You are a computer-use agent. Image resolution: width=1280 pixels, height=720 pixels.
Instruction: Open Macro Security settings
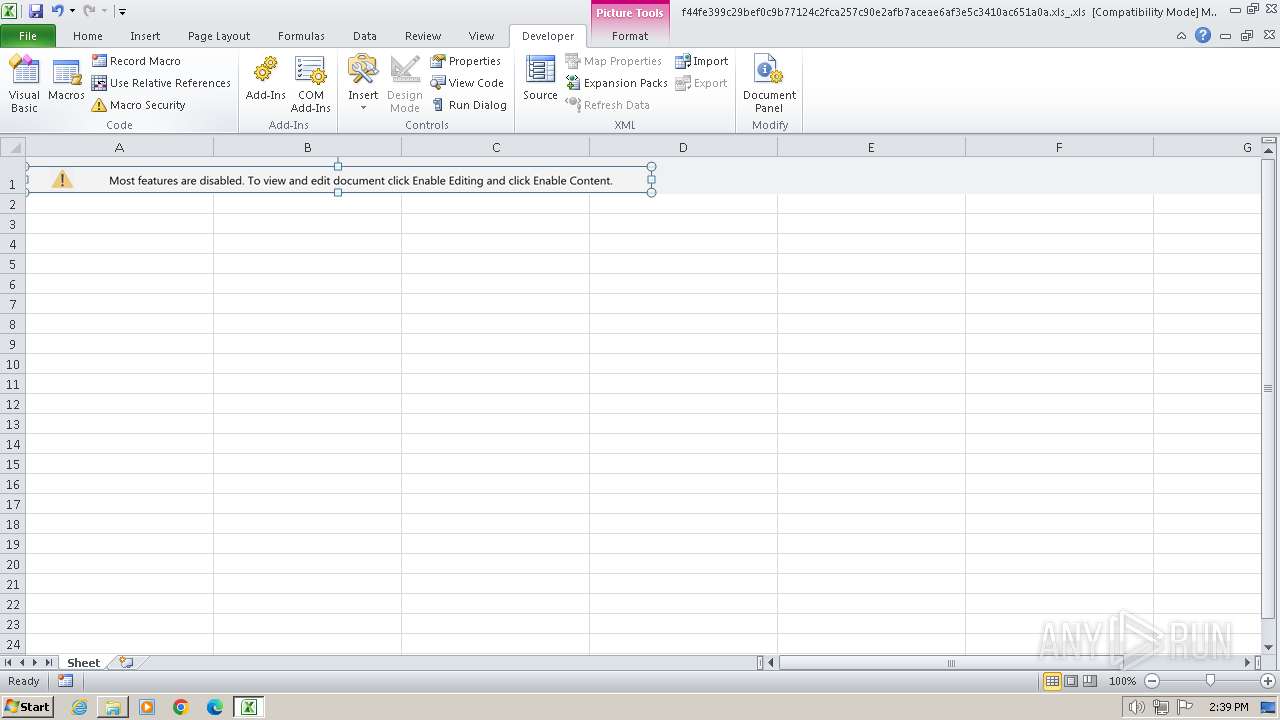click(138, 105)
